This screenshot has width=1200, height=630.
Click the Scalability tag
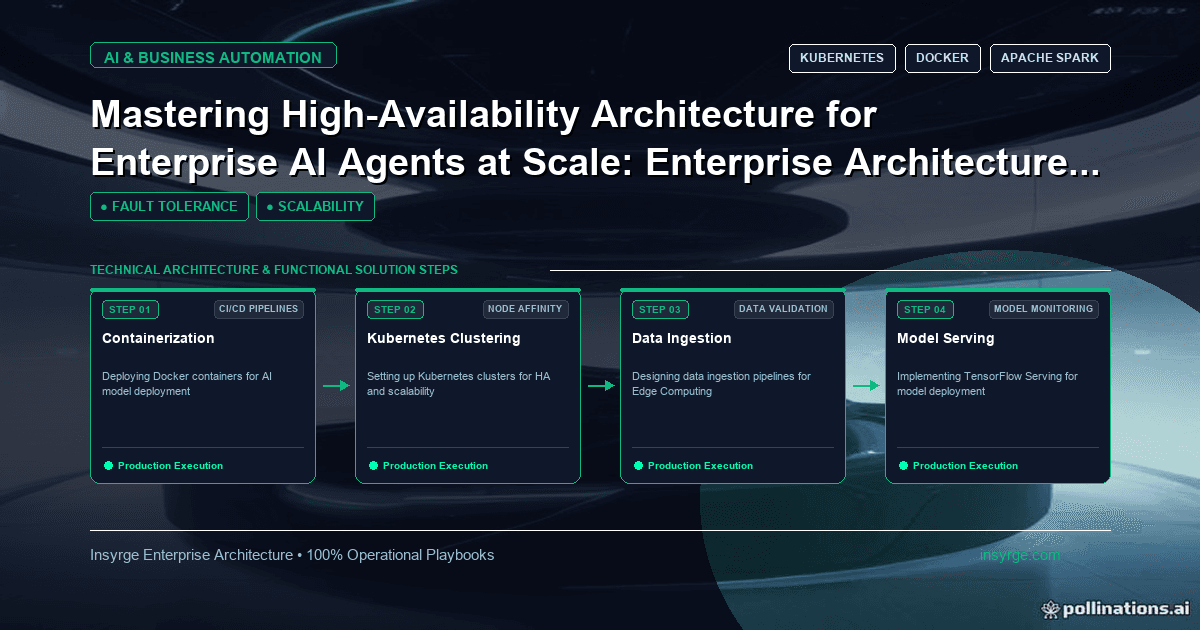point(316,206)
